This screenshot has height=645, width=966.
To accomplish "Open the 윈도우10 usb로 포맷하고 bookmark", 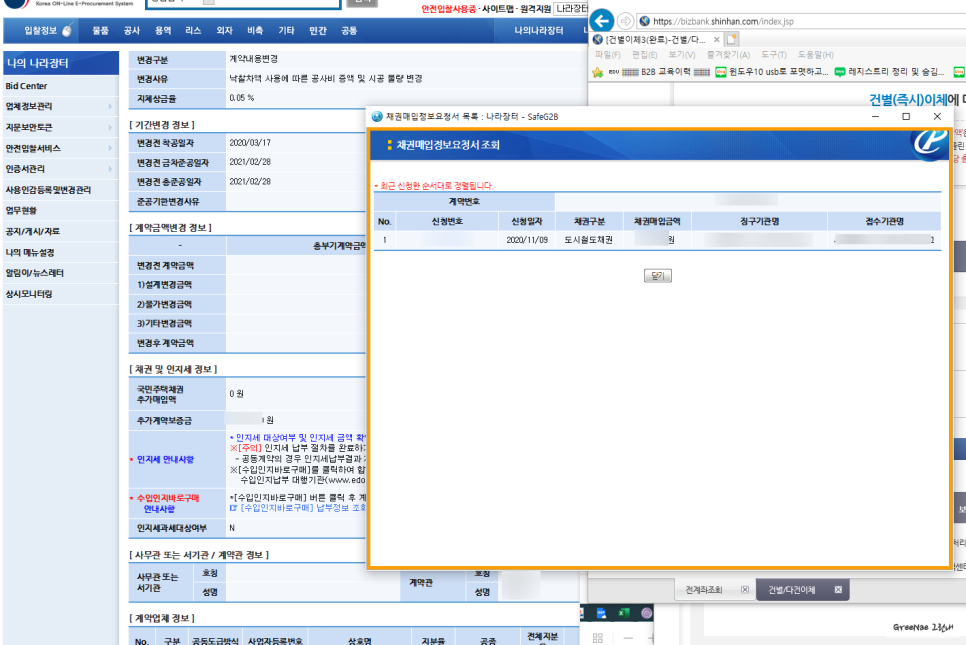I will pyautogui.click(x=771, y=72).
